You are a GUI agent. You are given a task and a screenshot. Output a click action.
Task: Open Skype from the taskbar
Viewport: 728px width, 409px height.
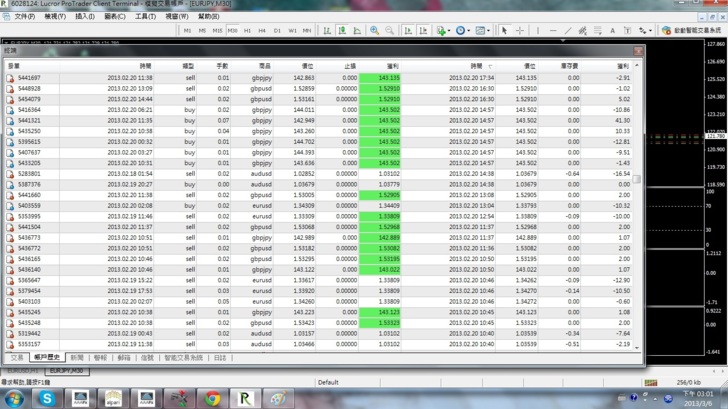46,398
